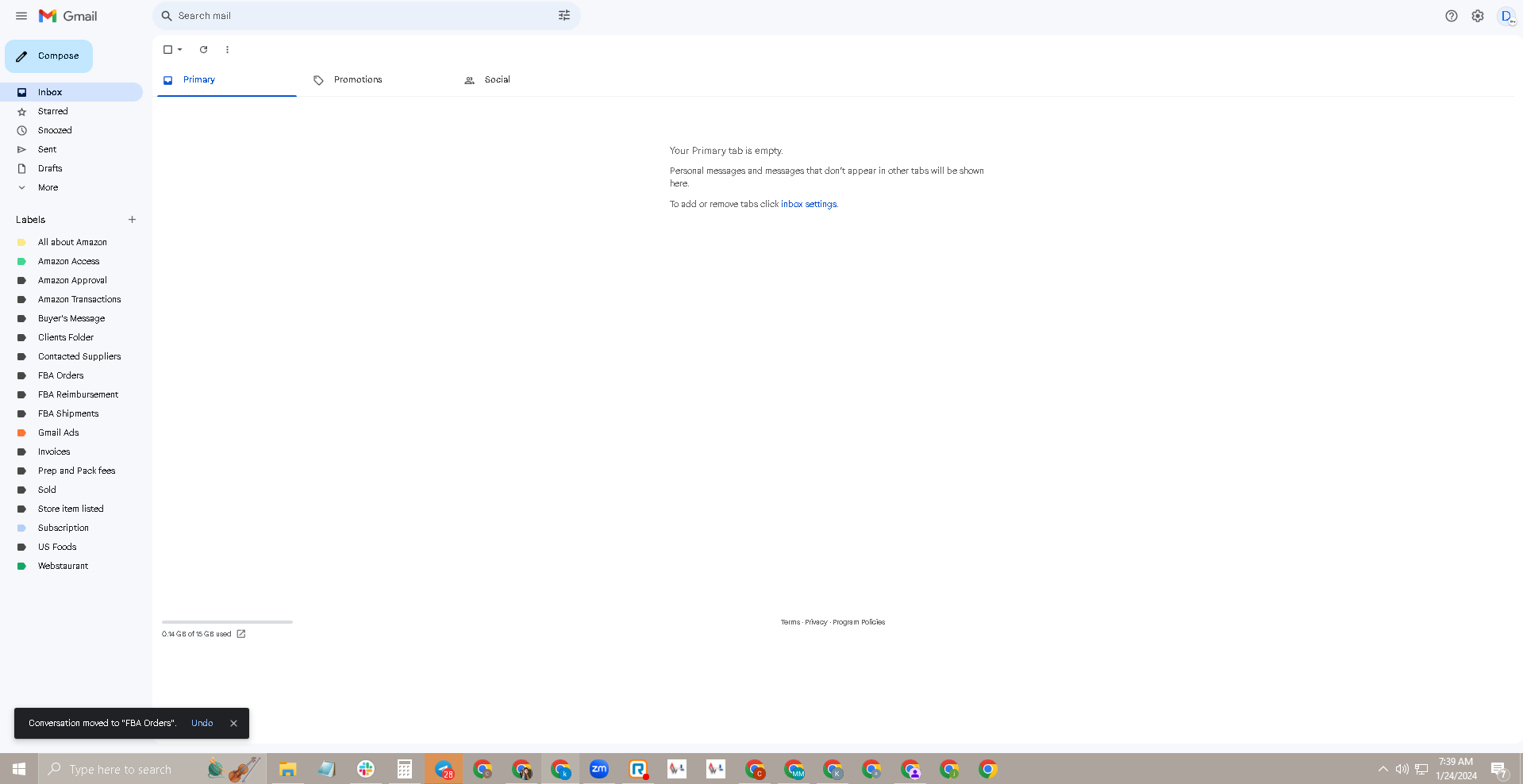This screenshot has width=1523, height=784.
Task: Show search options filter icon
Action: (564, 16)
